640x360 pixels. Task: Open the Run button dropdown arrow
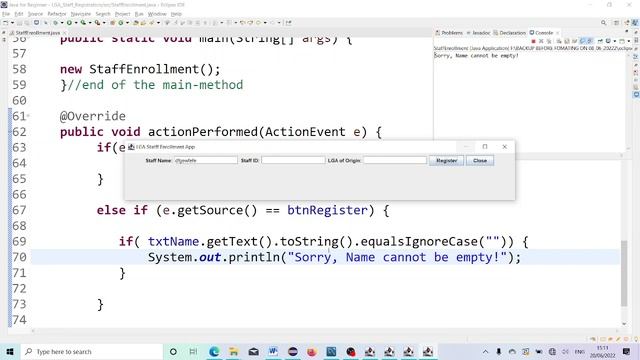tap(76, 23)
